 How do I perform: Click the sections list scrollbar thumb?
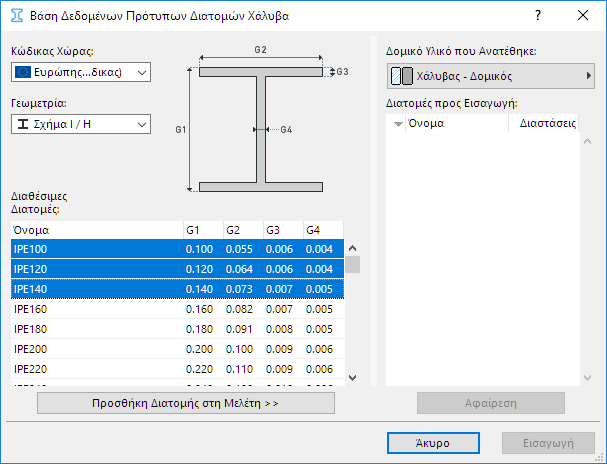[x=352, y=265]
